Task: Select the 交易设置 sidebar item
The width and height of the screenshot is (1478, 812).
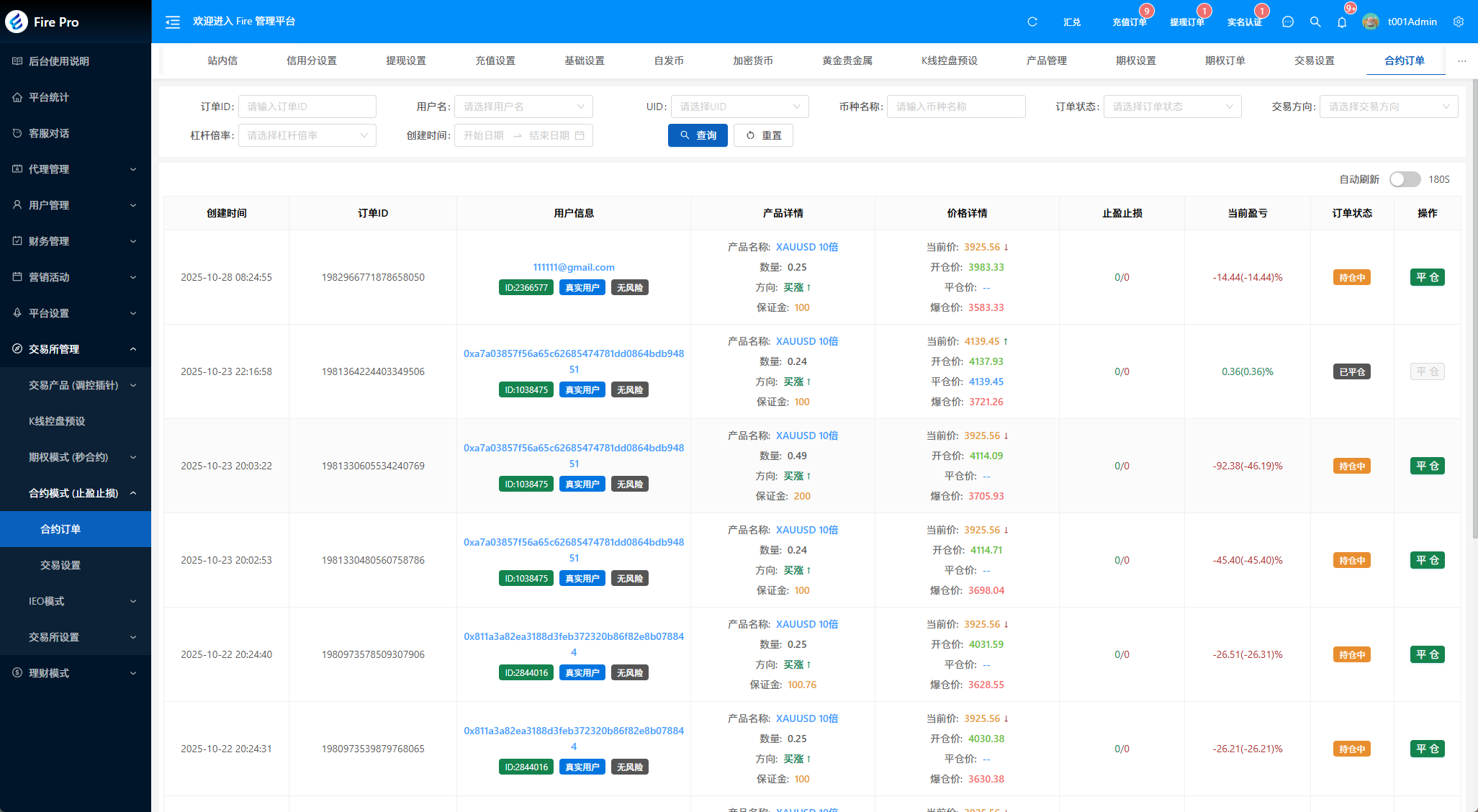Action: [x=60, y=565]
